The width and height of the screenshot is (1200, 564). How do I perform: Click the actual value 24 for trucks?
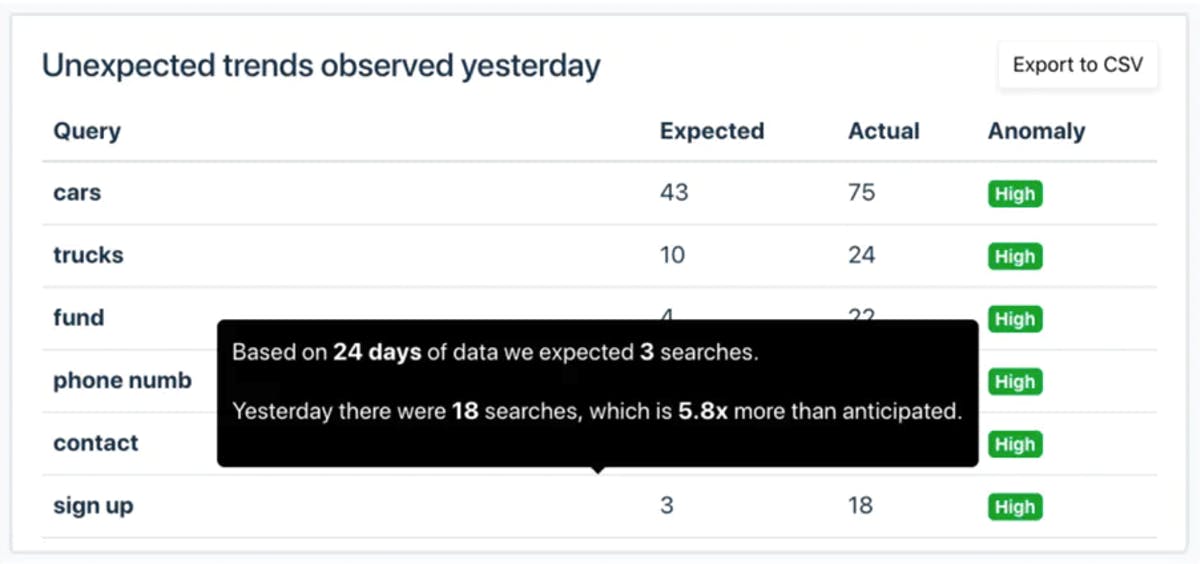[x=861, y=255]
